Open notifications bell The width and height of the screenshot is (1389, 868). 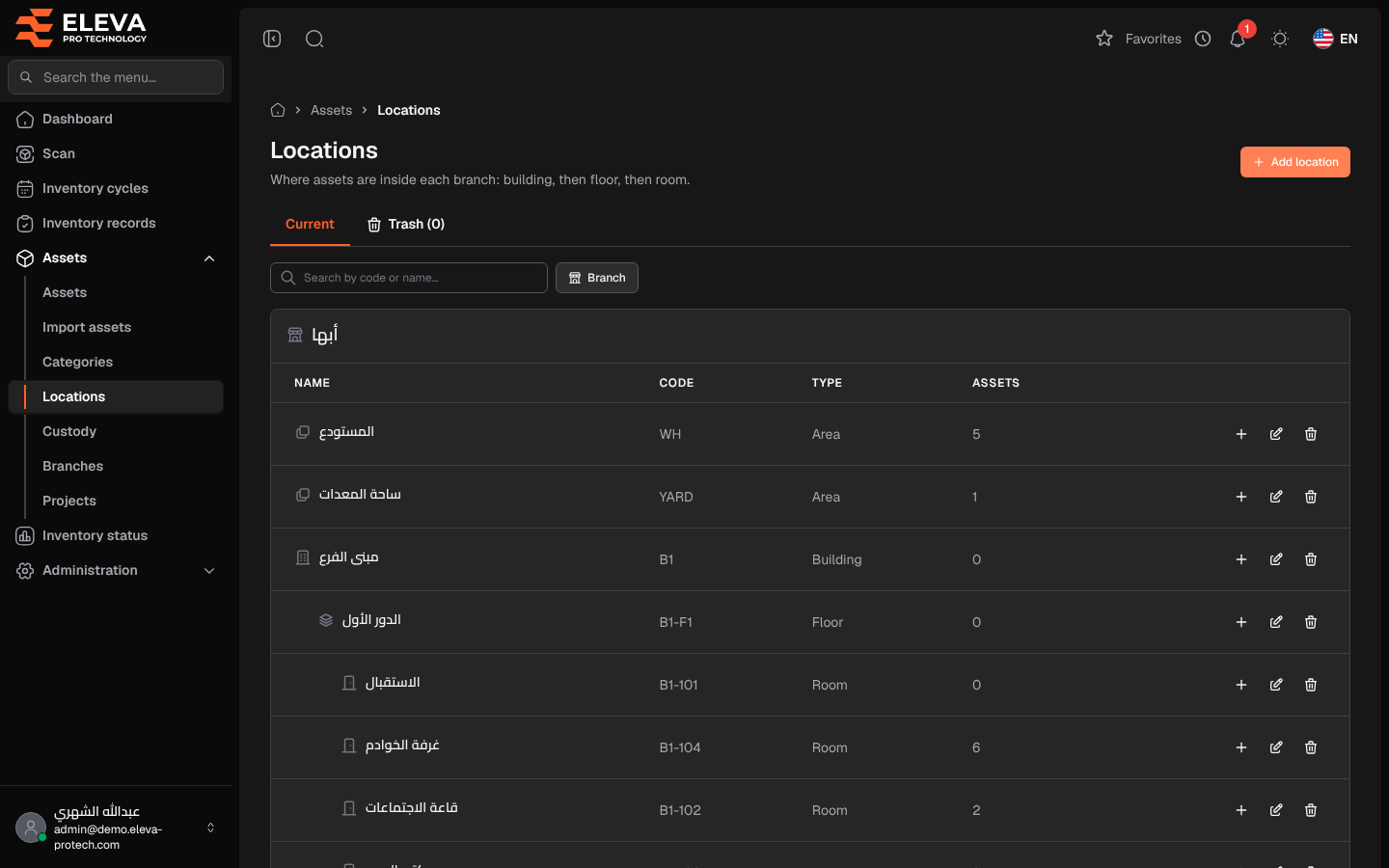click(x=1238, y=39)
